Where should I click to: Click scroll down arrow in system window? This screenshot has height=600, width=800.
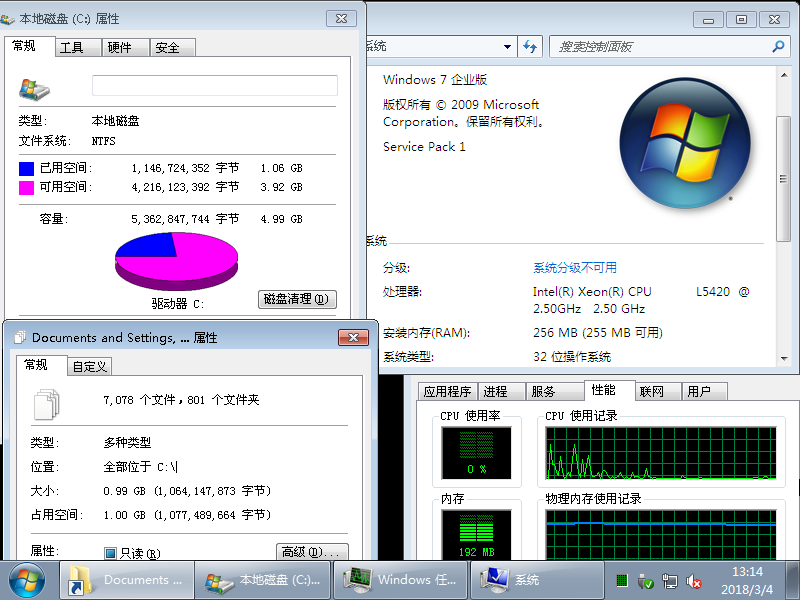click(784, 359)
